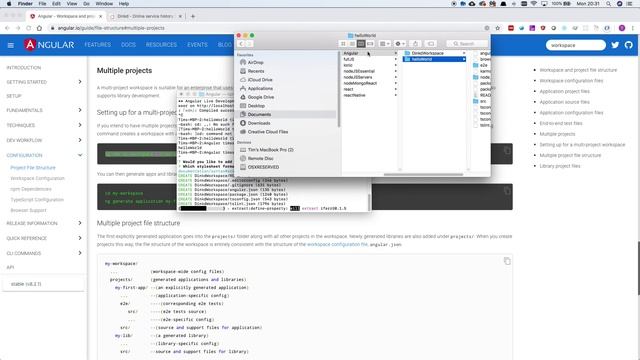Expand Release Information docs section
Image resolution: width=640 pixels, height=360 pixels.
(80, 223)
